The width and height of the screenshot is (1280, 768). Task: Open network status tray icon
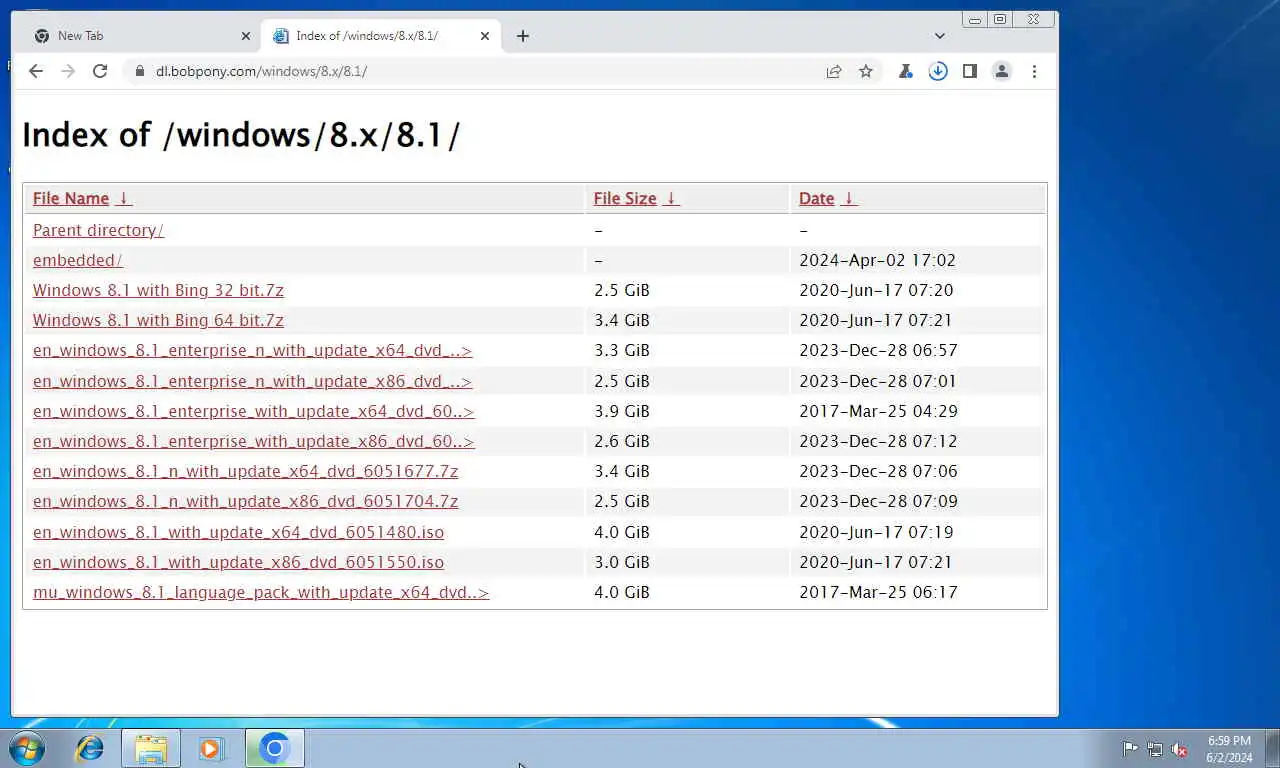click(1155, 749)
